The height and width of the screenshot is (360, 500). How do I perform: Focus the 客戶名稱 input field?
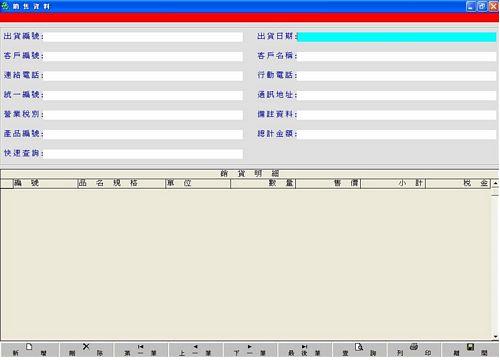(397, 56)
